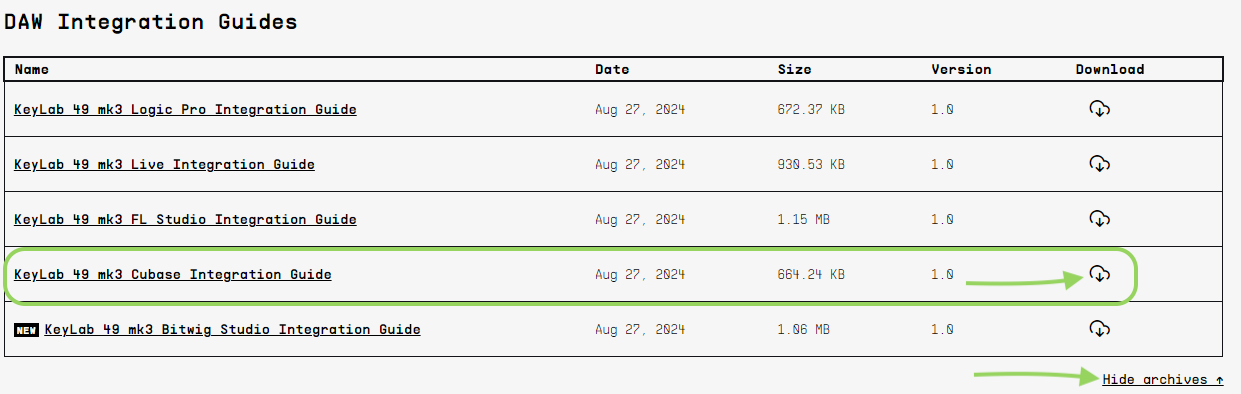Click the Version column header
The image size is (1241, 394).
(x=961, y=70)
